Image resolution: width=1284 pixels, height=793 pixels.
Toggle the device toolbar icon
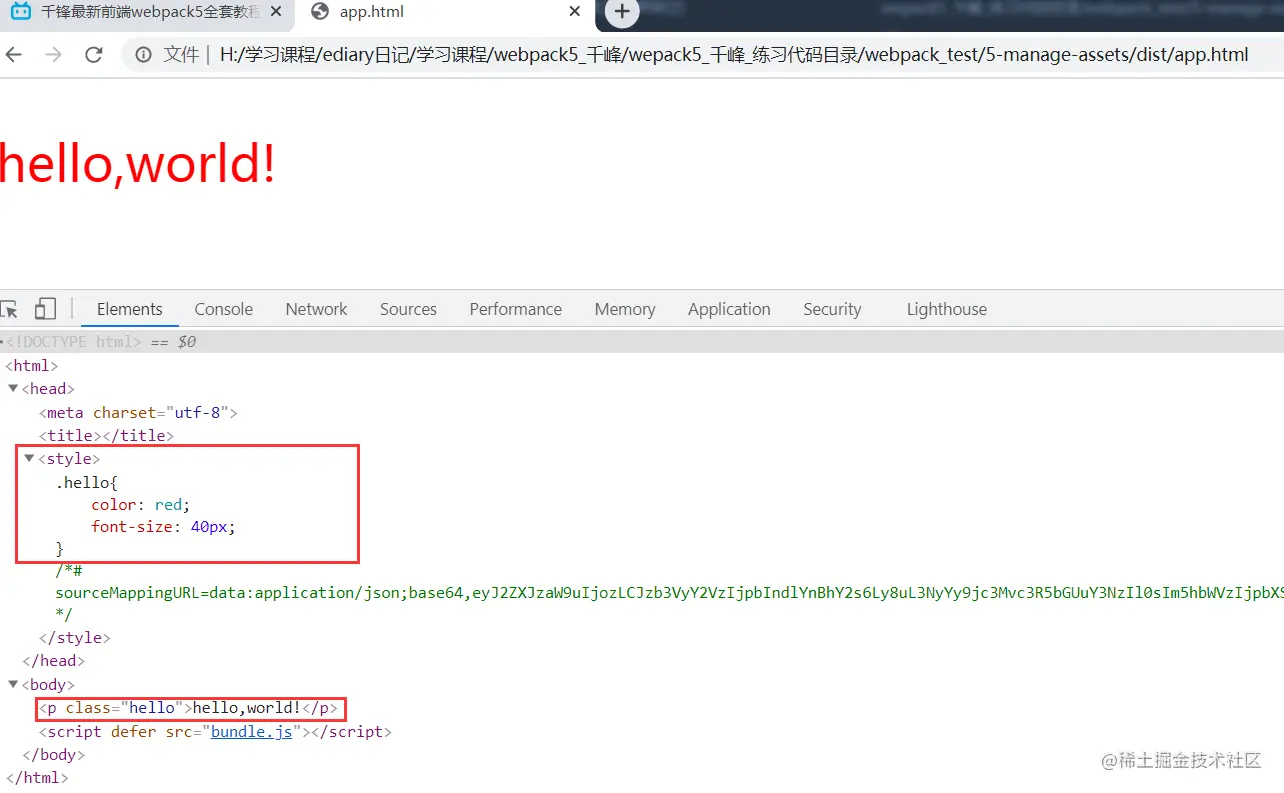(45, 309)
